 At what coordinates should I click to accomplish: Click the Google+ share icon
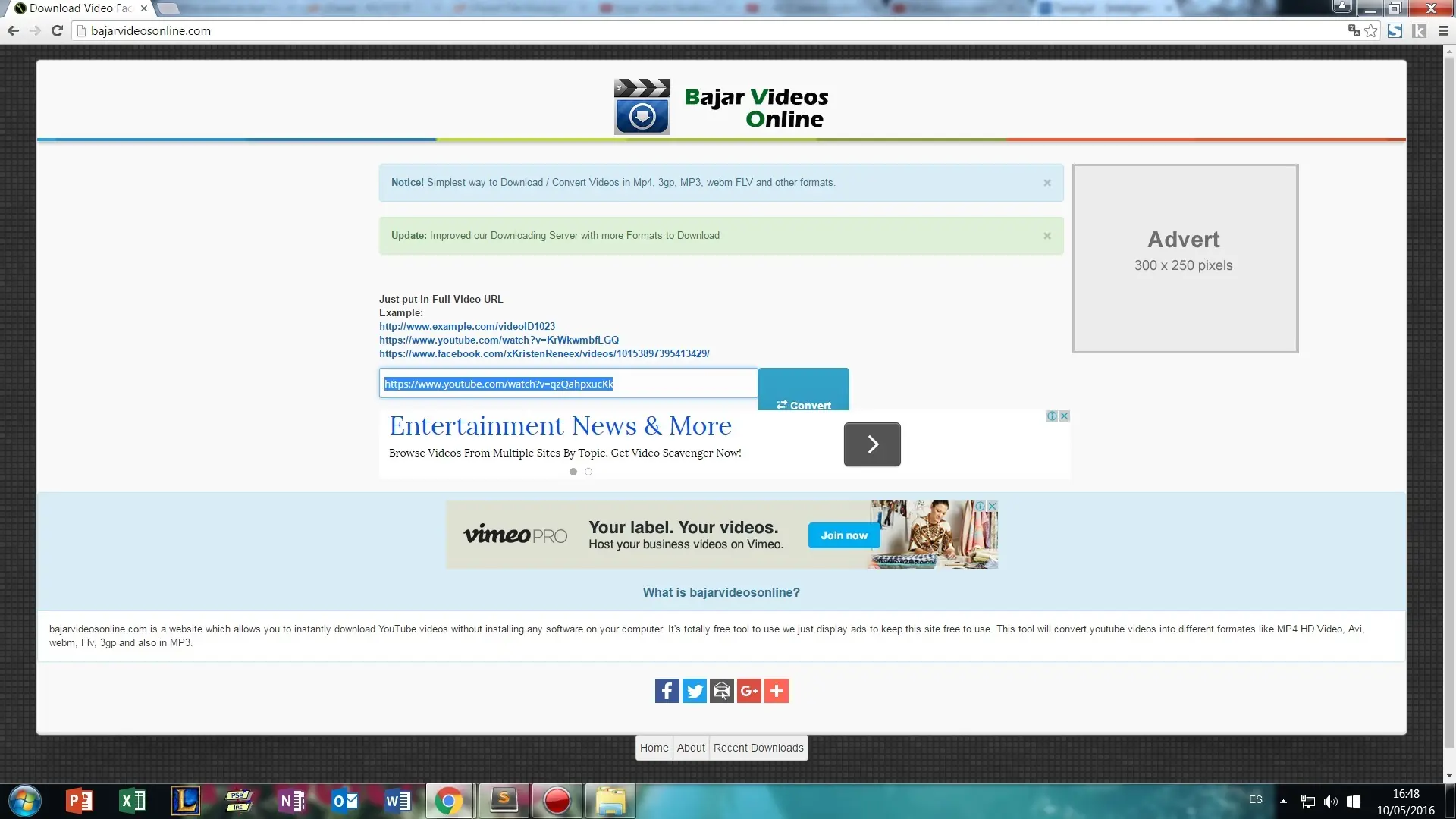(748, 691)
